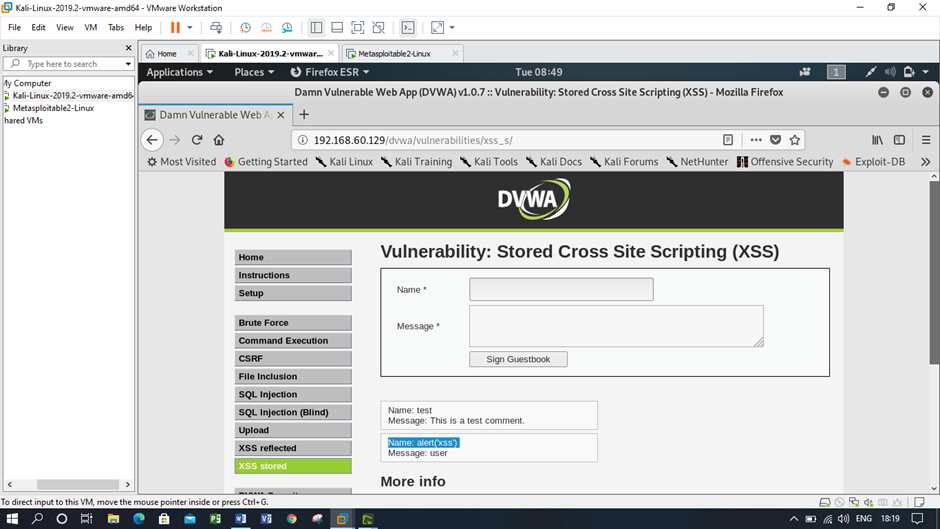This screenshot has width=940, height=529.
Task: Click the stretch guest display icon
Action: point(438,28)
